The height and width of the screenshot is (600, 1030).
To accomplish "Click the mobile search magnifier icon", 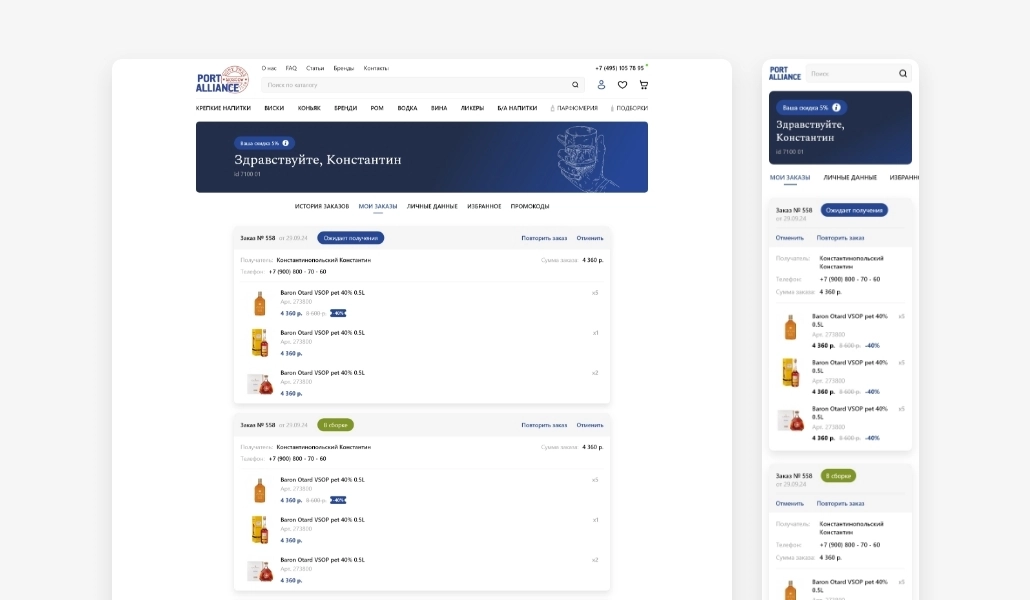I will tap(902, 73).
